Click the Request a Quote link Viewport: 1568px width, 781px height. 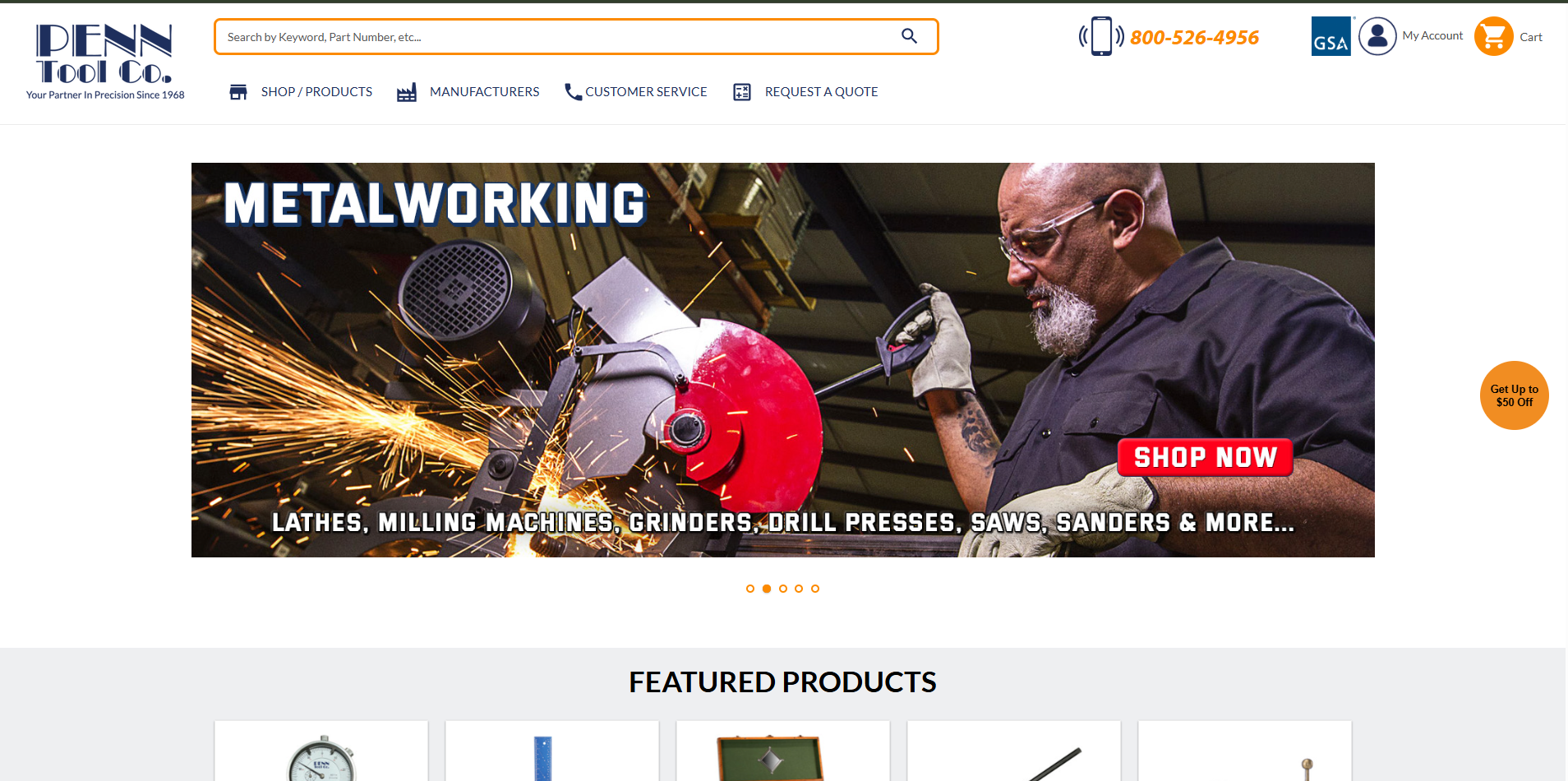pyautogui.click(x=822, y=92)
